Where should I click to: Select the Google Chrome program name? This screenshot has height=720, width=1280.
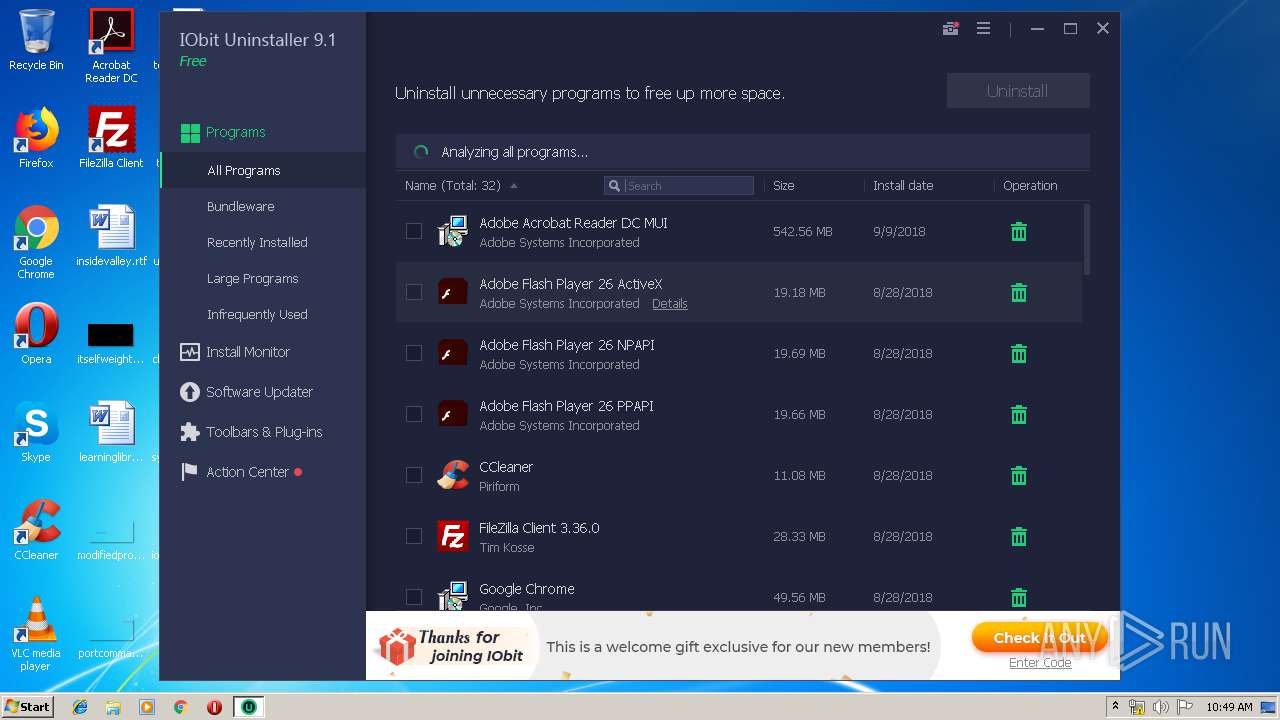pyautogui.click(x=527, y=589)
